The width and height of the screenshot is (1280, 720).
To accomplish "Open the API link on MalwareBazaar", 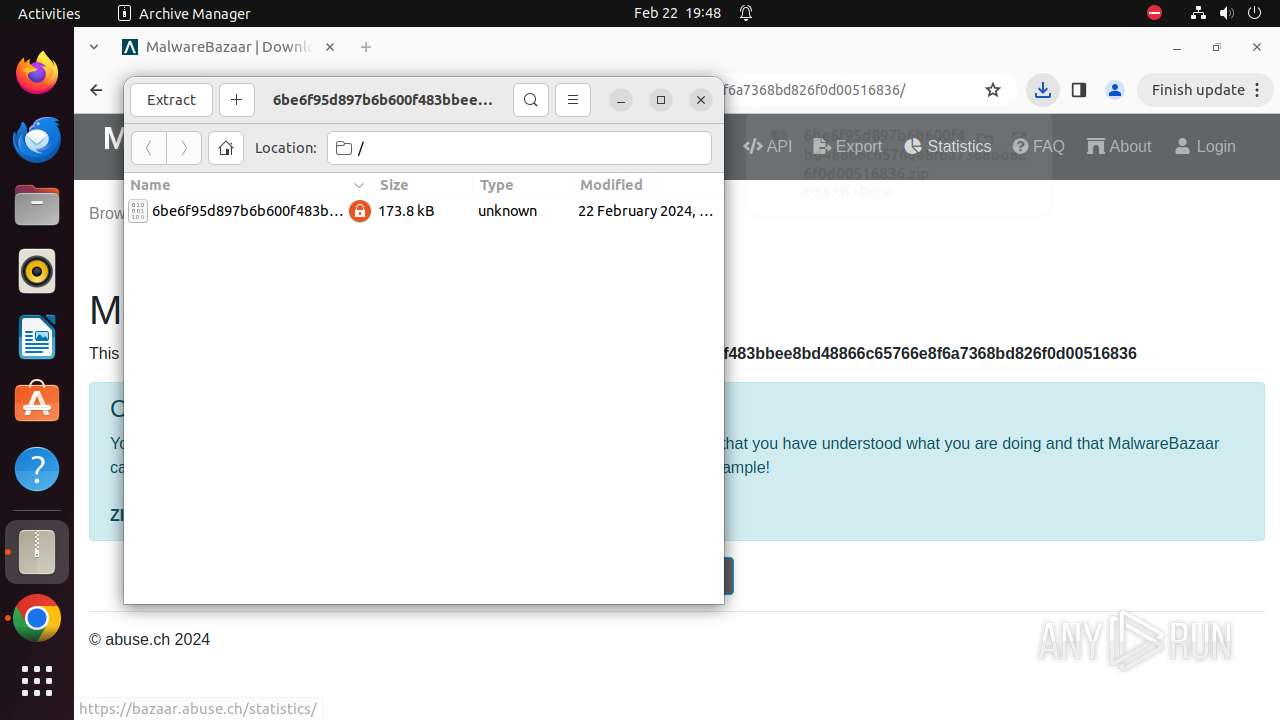I will click(x=768, y=146).
